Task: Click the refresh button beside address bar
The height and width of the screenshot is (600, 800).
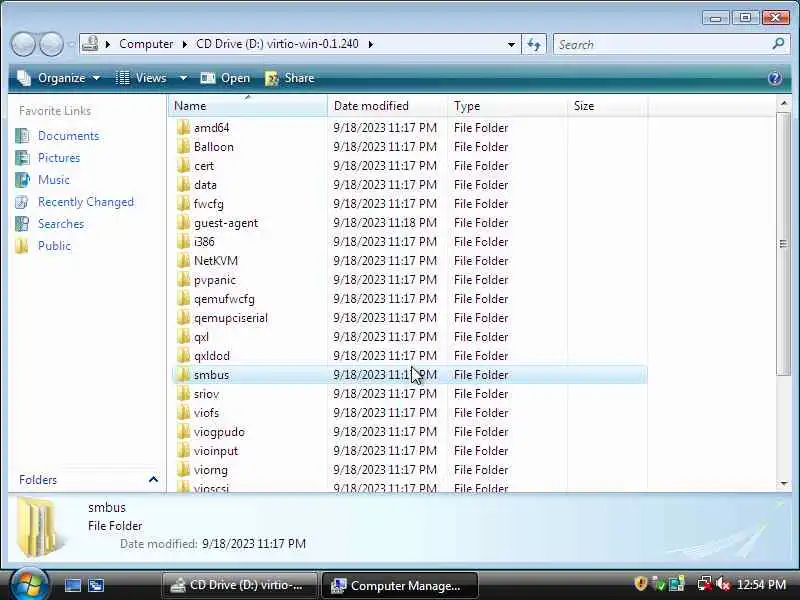Action: click(x=534, y=44)
